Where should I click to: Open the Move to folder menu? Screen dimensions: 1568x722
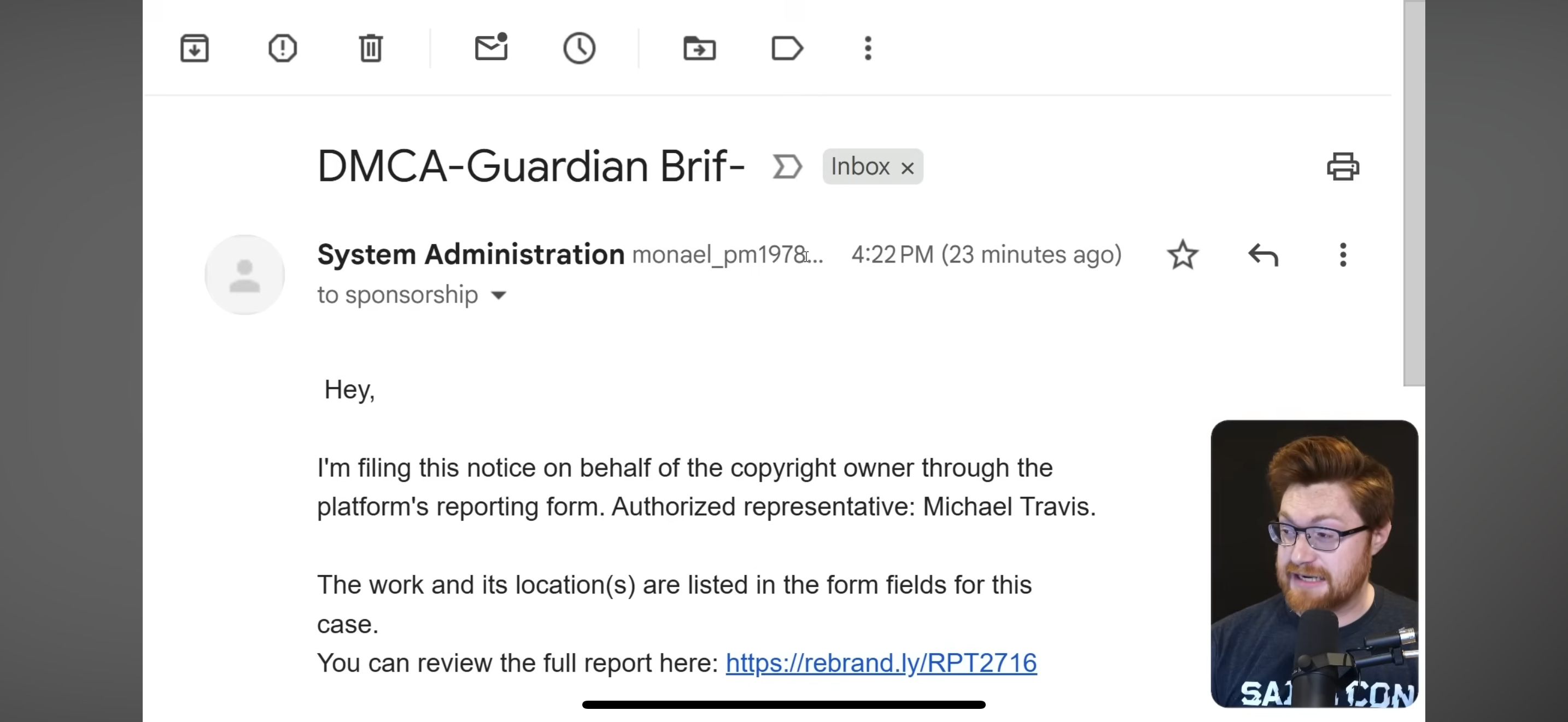coord(699,48)
